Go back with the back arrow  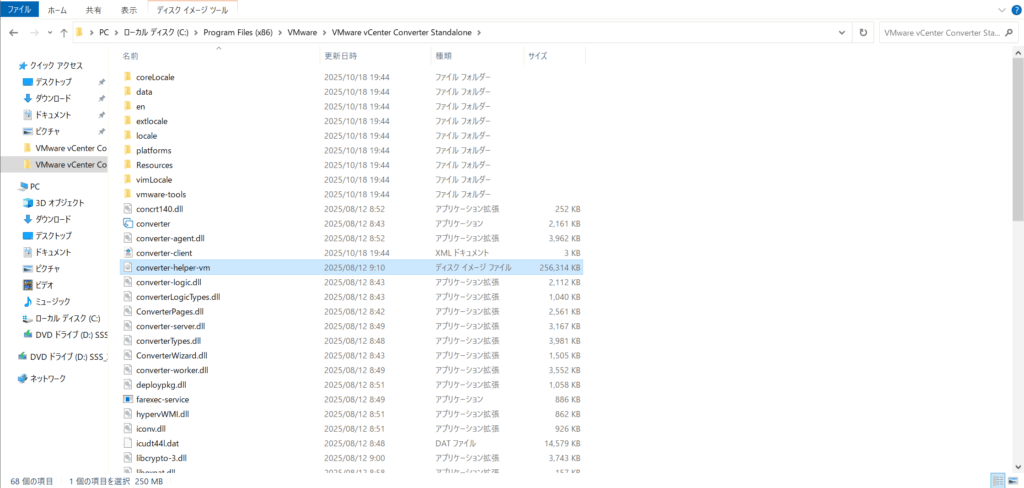13,32
